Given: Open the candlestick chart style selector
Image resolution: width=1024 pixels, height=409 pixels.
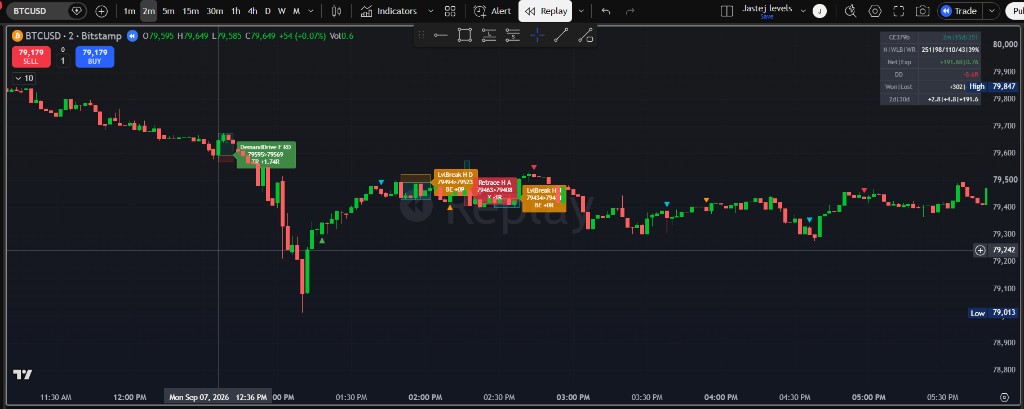Looking at the screenshot, I should pos(336,11).
